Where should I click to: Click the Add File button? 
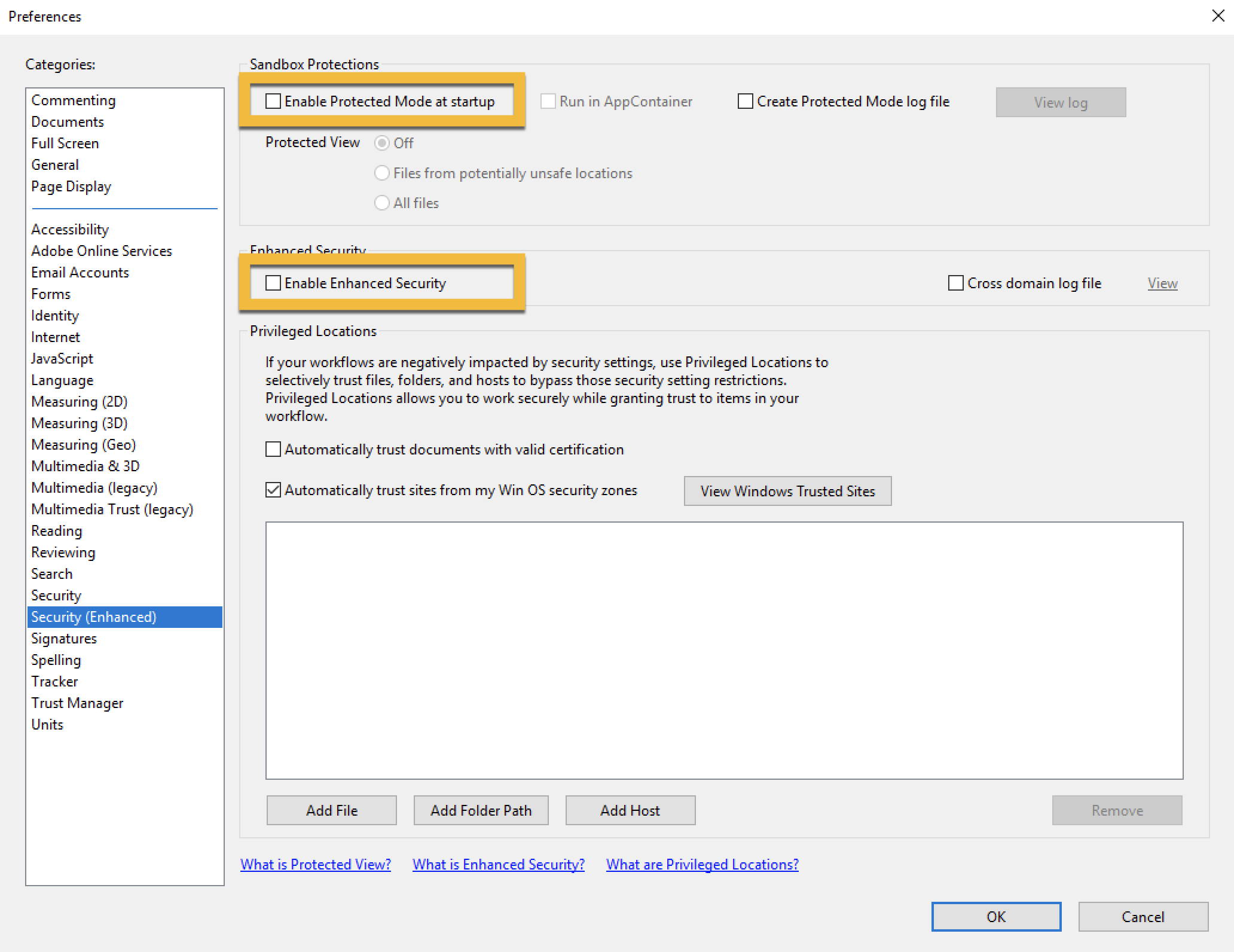[x=331, y=810]
